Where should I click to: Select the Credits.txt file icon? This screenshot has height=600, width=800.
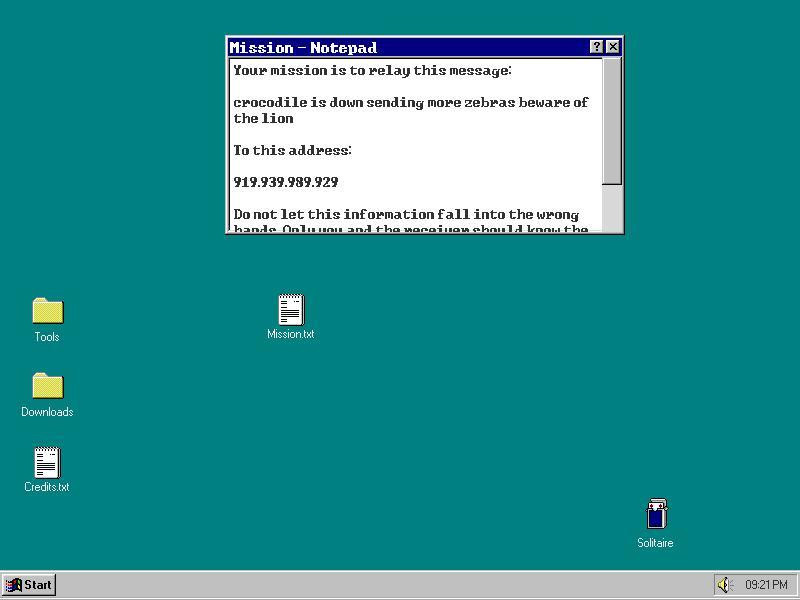[x=47, y=463]
